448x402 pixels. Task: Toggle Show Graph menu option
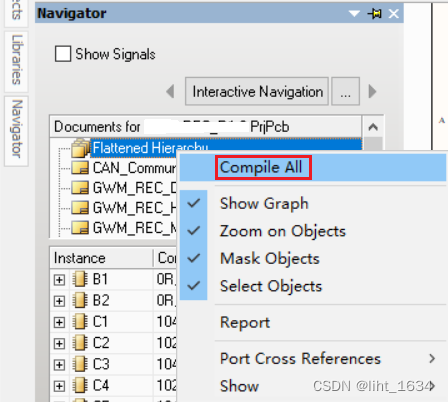click(x=313, y=203)
